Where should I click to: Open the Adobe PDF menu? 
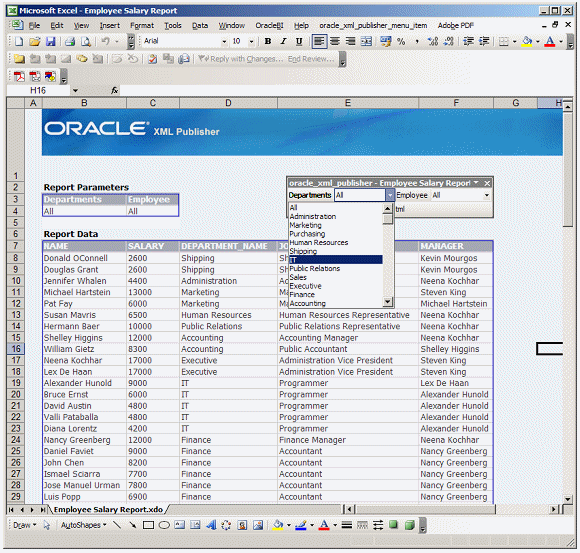[x=456, y=26]
